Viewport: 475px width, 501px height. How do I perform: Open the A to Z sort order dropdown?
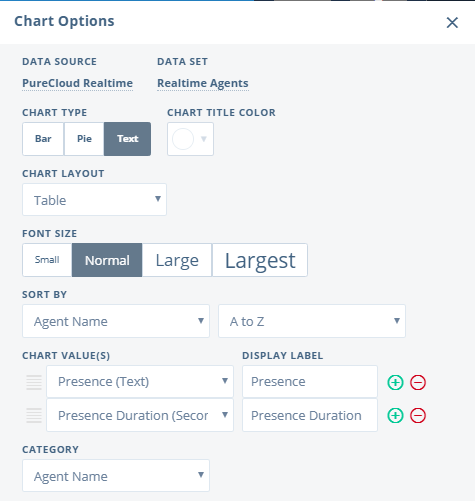pyautogui.click(x=312, y=321)
